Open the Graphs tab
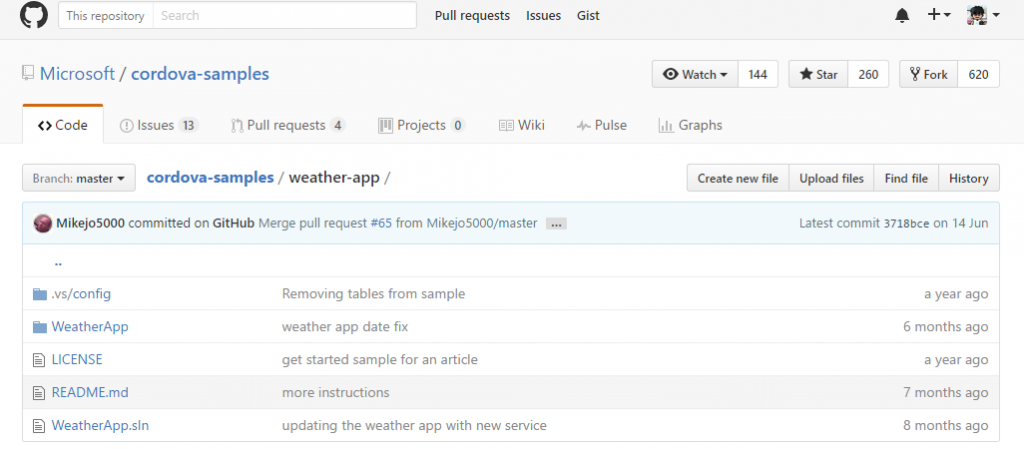The width and height of the screenshot is (1024, 449). point(690,125)
